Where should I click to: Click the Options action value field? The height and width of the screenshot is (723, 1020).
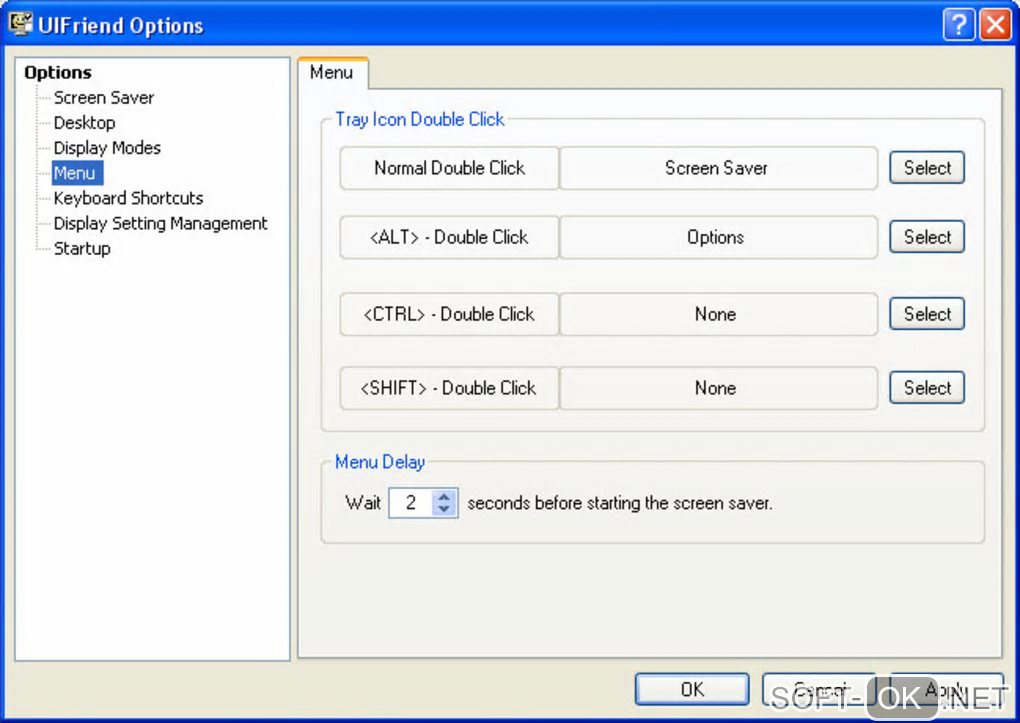(x=718, y=237)
